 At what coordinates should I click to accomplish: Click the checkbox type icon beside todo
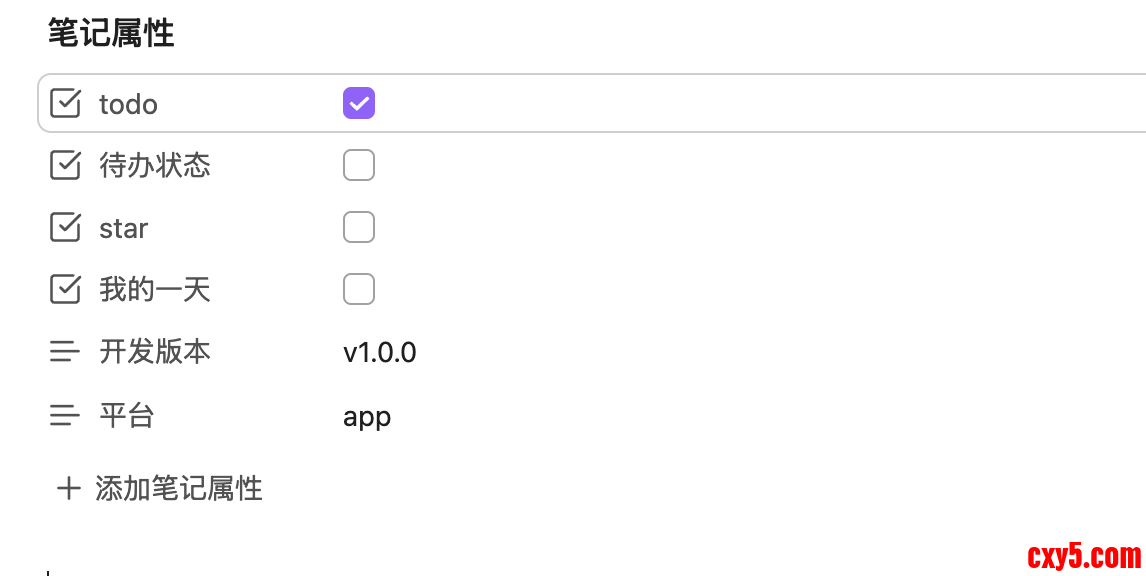tap(65, 103)
